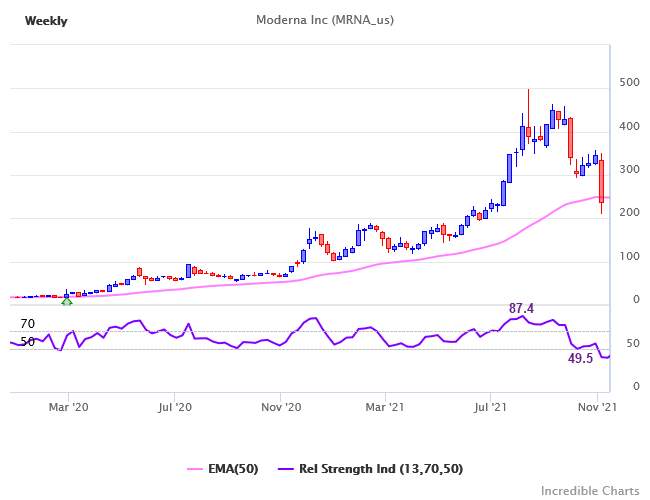This screenshot has height=500, width=650.
Task: Click the 300 price axis label
Action: [629, 170]
